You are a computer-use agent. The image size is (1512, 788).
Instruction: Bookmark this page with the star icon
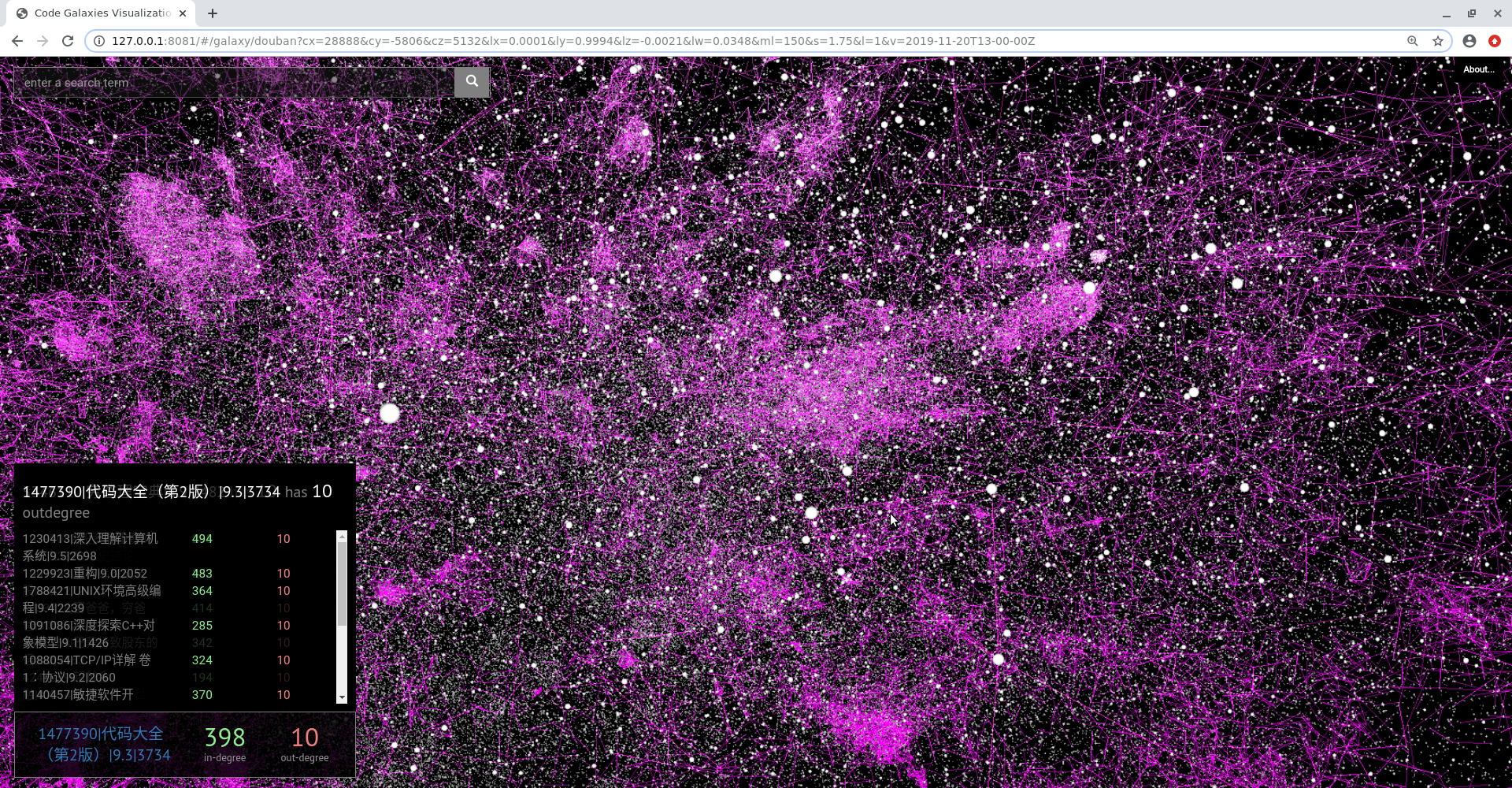click(1438, 41)
